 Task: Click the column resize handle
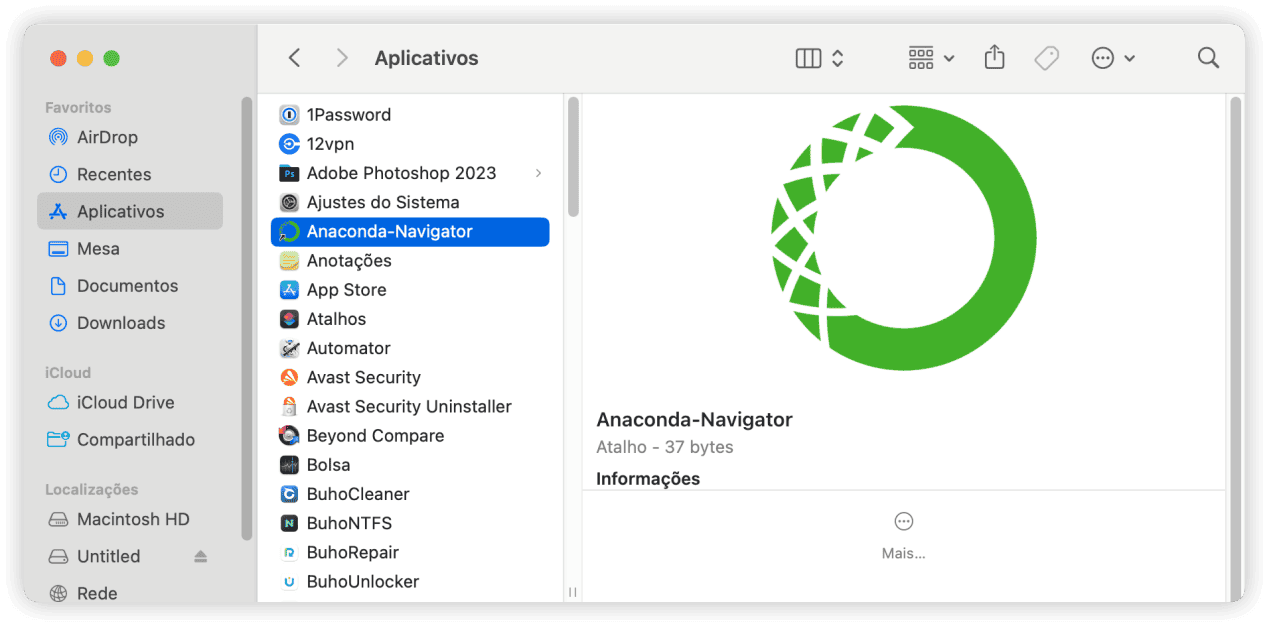(x=573, y=592)
